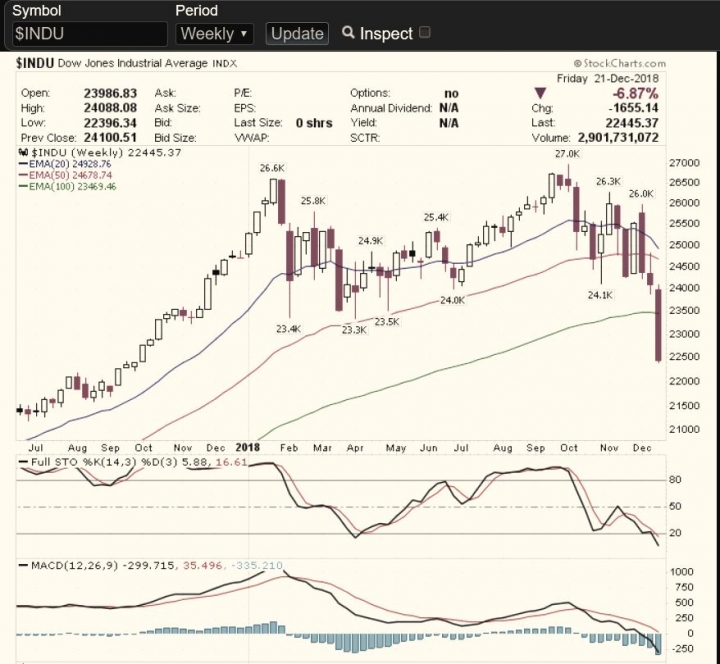Click the 23.4K low price annotation
Screen dimensions: 720x664
(289, 329)
